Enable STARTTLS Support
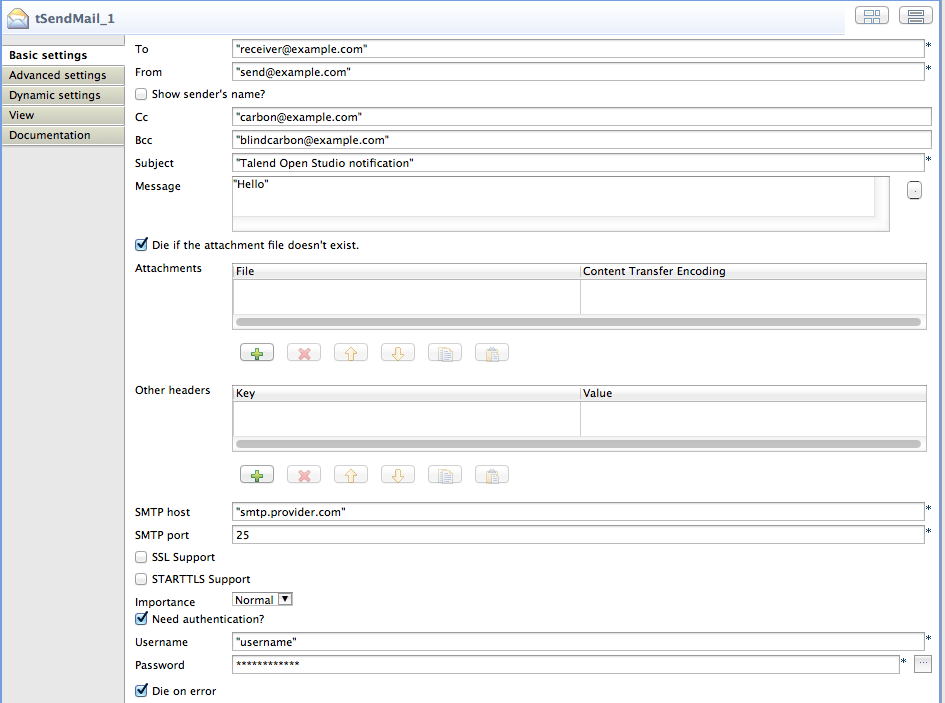Screen dimensions: 945x703 pyautogui.click(x=141, y=579)
